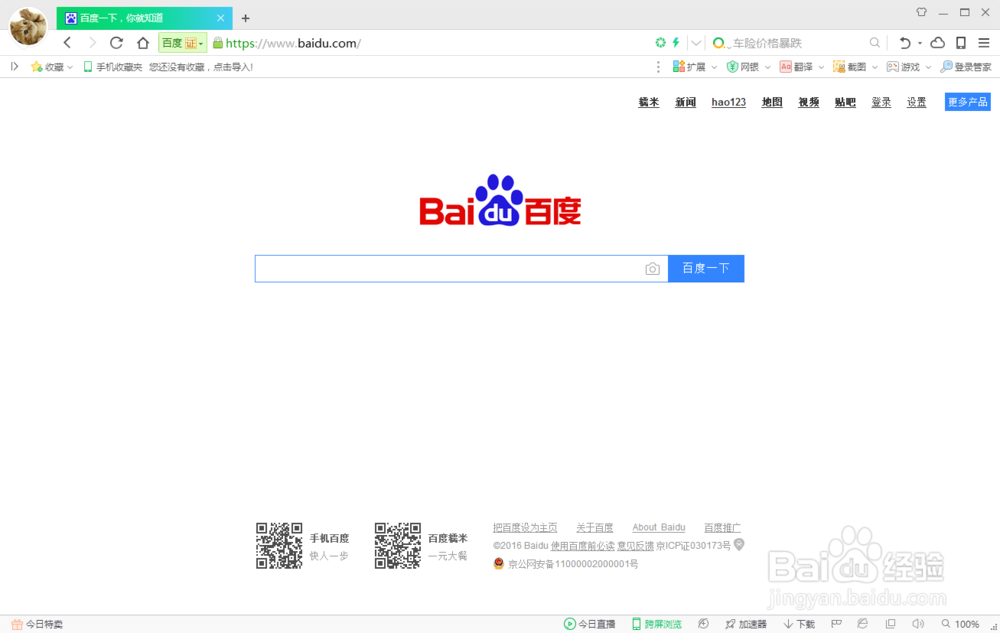Click the baidu.com address bar
Viewport: 1000px width, 633px height.
tap(293, 43)
